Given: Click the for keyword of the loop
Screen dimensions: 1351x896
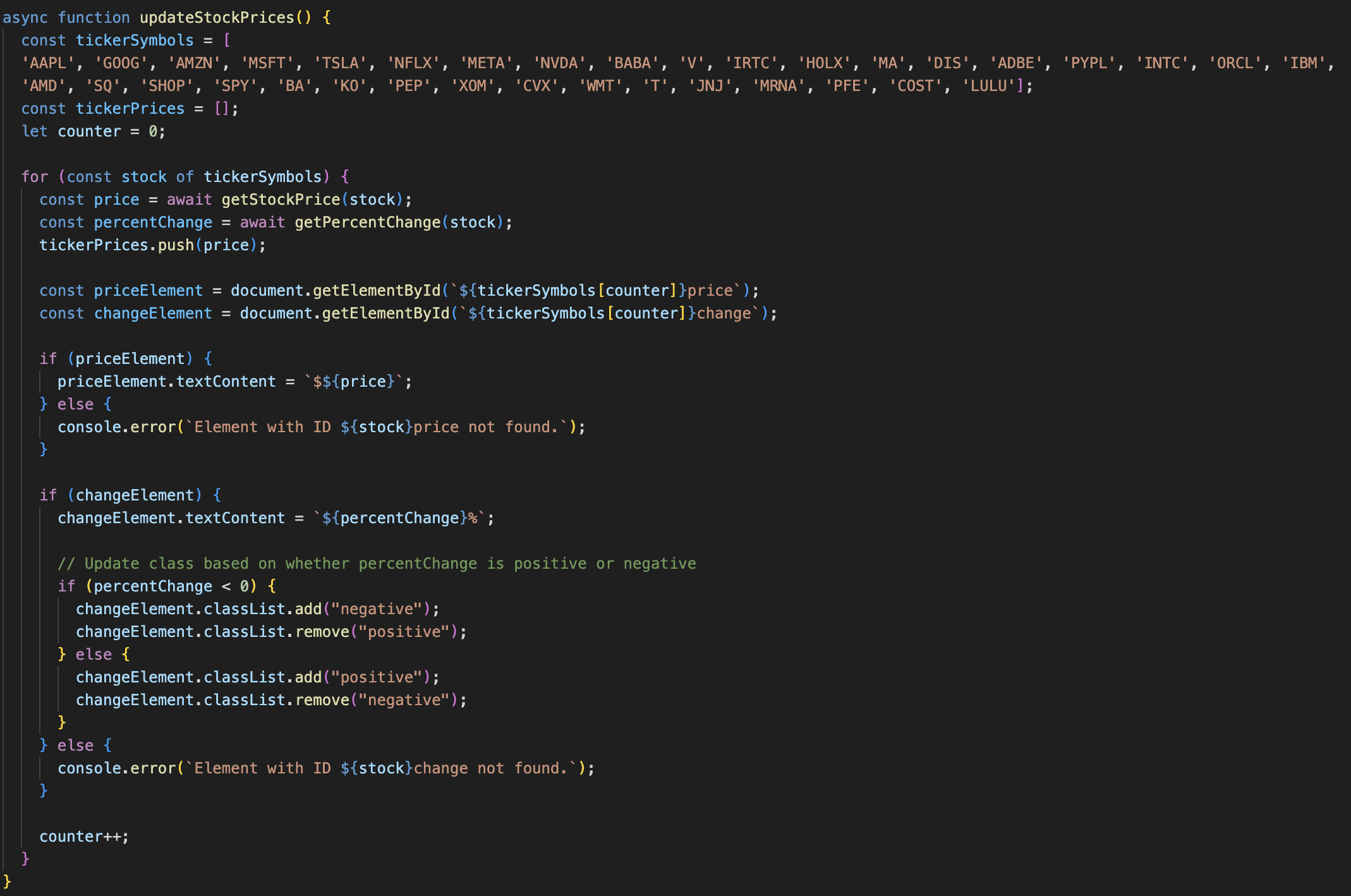Looking at the screenshot, I should point(34,177).
